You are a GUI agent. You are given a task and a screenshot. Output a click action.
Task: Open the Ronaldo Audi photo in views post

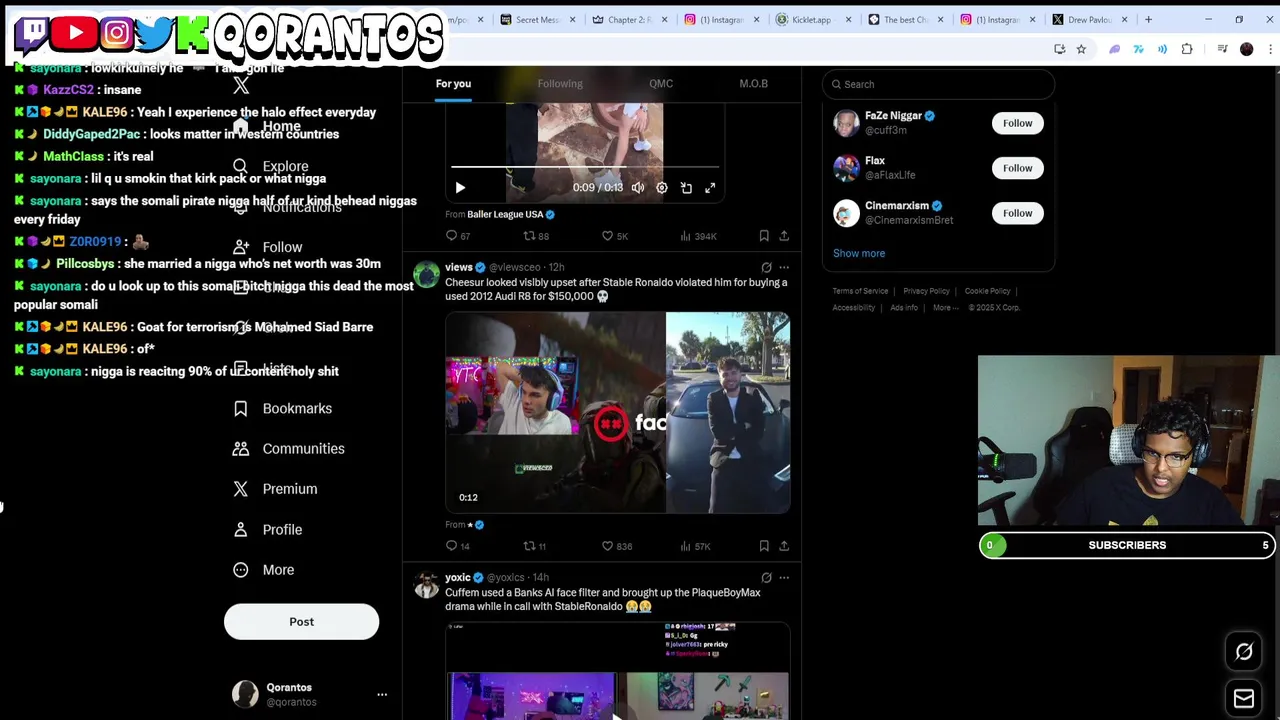728,412
